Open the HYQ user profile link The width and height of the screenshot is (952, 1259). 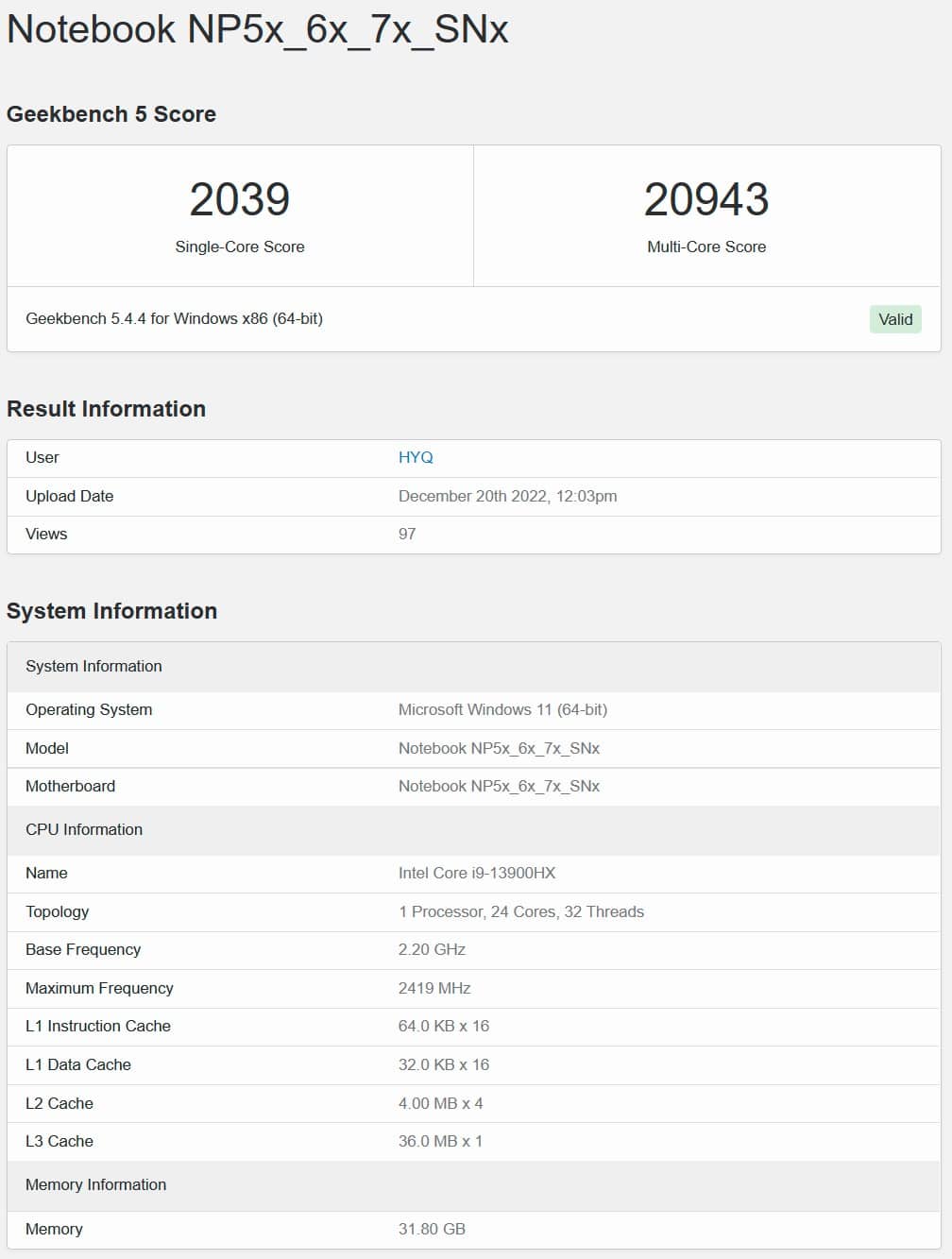(416, 457)
